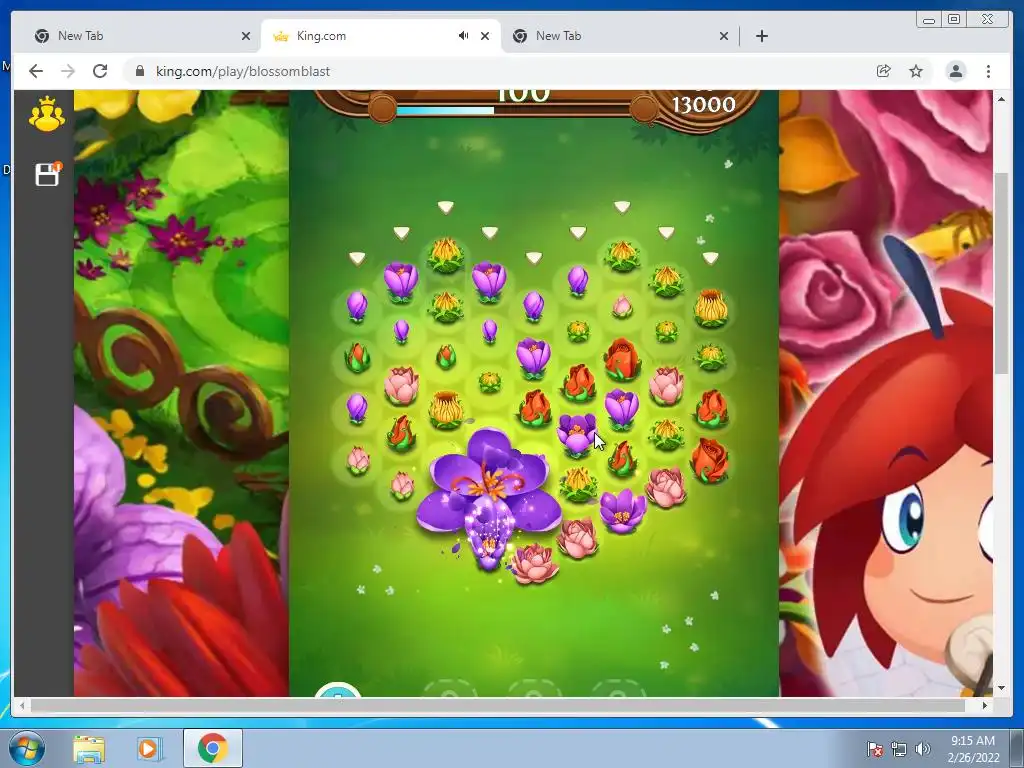
Task: Click the address bar URL king.com/play/blossomblast
Action: click(x=242, y=71)
